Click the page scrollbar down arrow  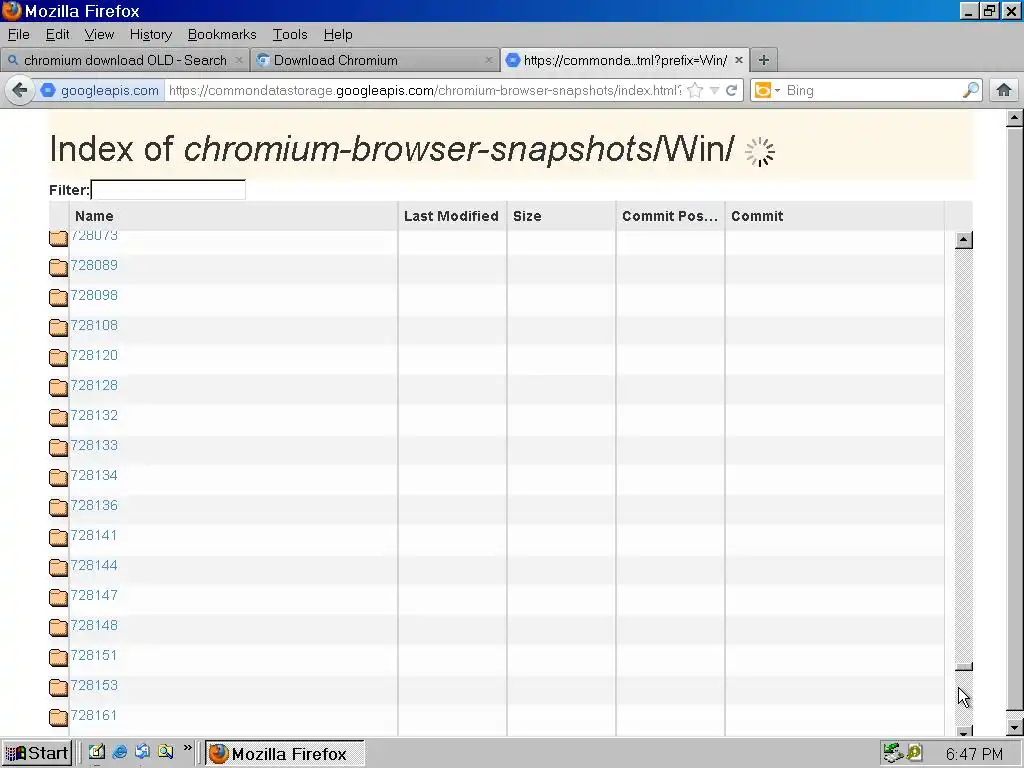click(1014, 727)
